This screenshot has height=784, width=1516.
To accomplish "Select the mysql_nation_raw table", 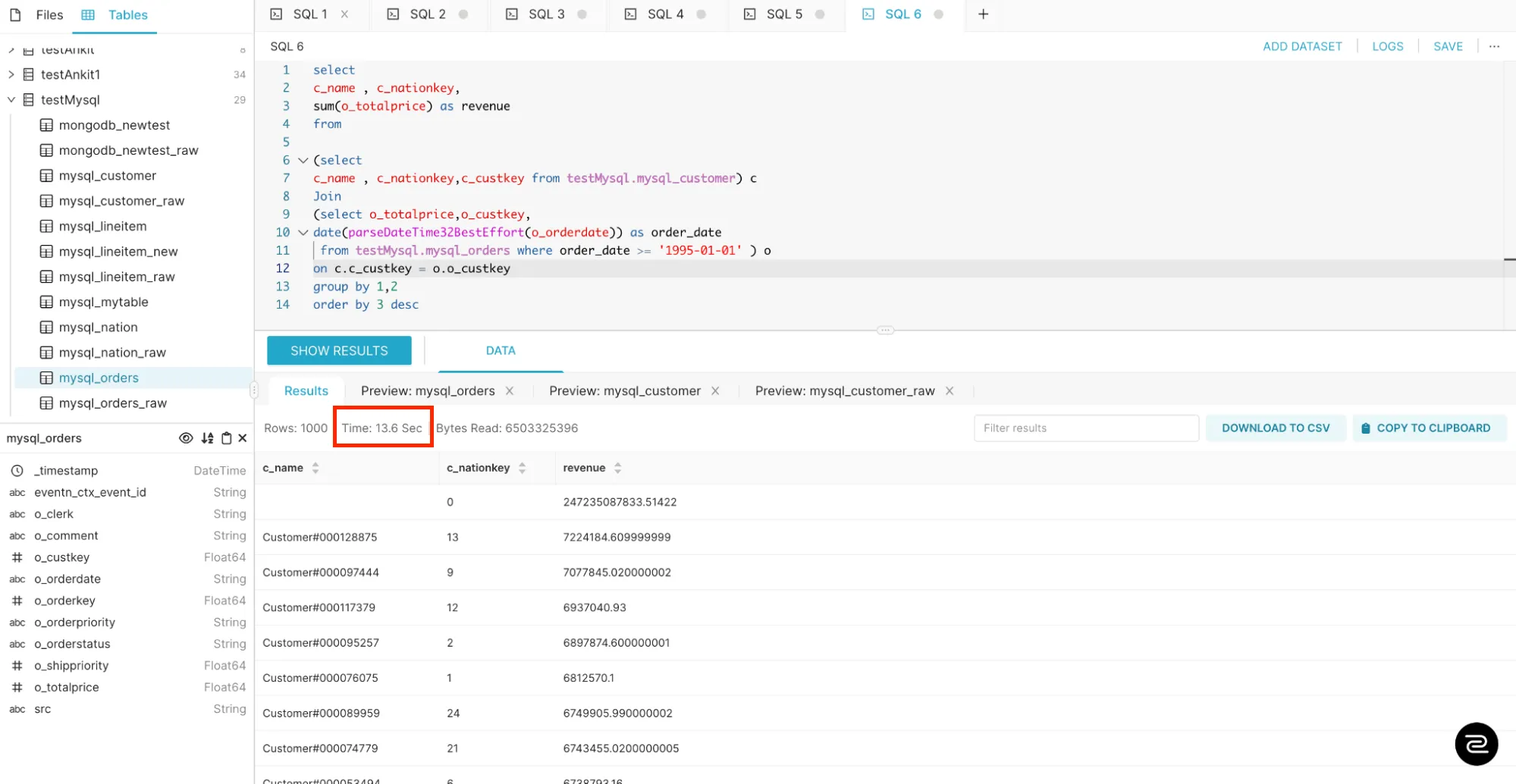I will click(112, 353).
